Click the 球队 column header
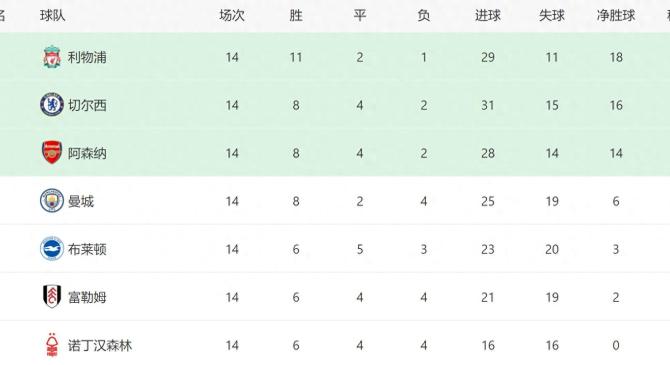670x365 pixels. [53, 16]
